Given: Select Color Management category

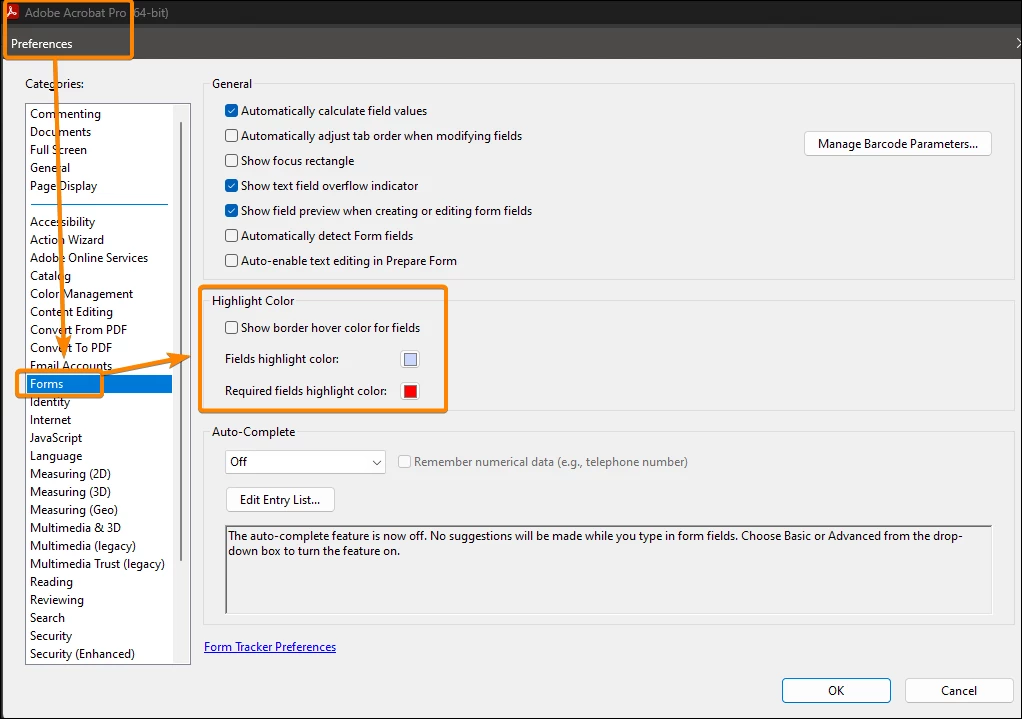Looking at the screenshot, I should 81,294.
